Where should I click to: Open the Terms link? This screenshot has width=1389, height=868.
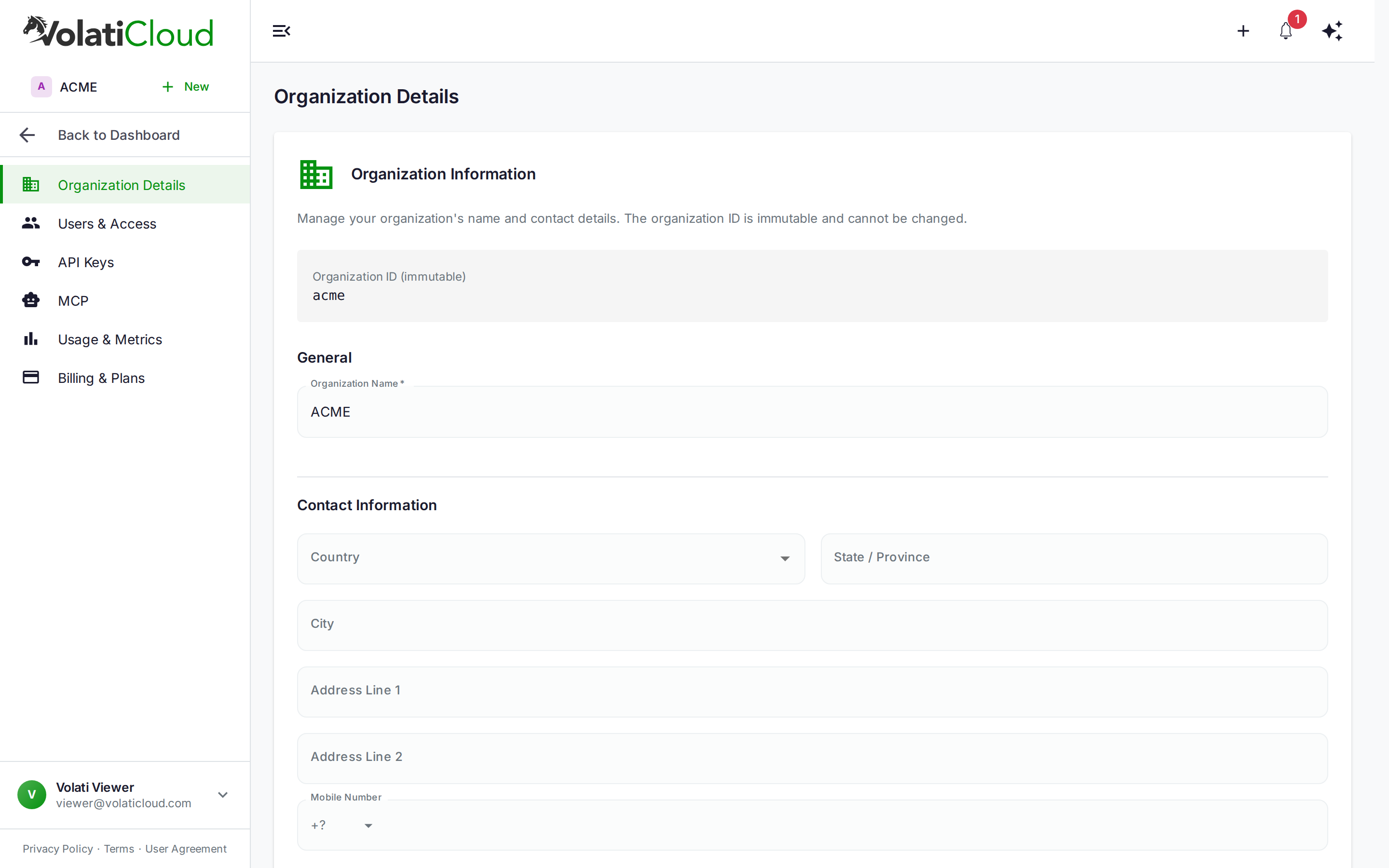pos(119,849)
